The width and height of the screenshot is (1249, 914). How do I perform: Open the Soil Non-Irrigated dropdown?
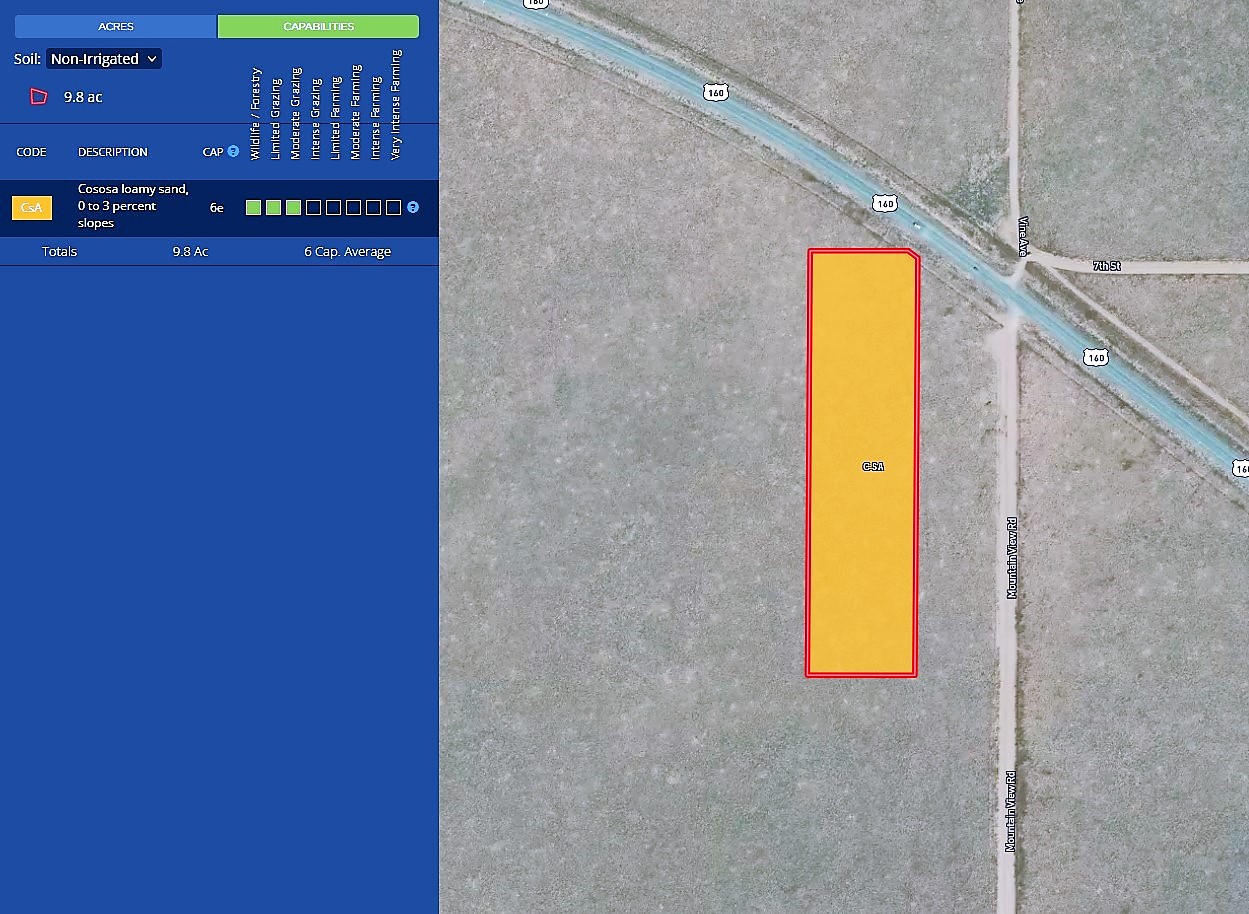[104, 59]
